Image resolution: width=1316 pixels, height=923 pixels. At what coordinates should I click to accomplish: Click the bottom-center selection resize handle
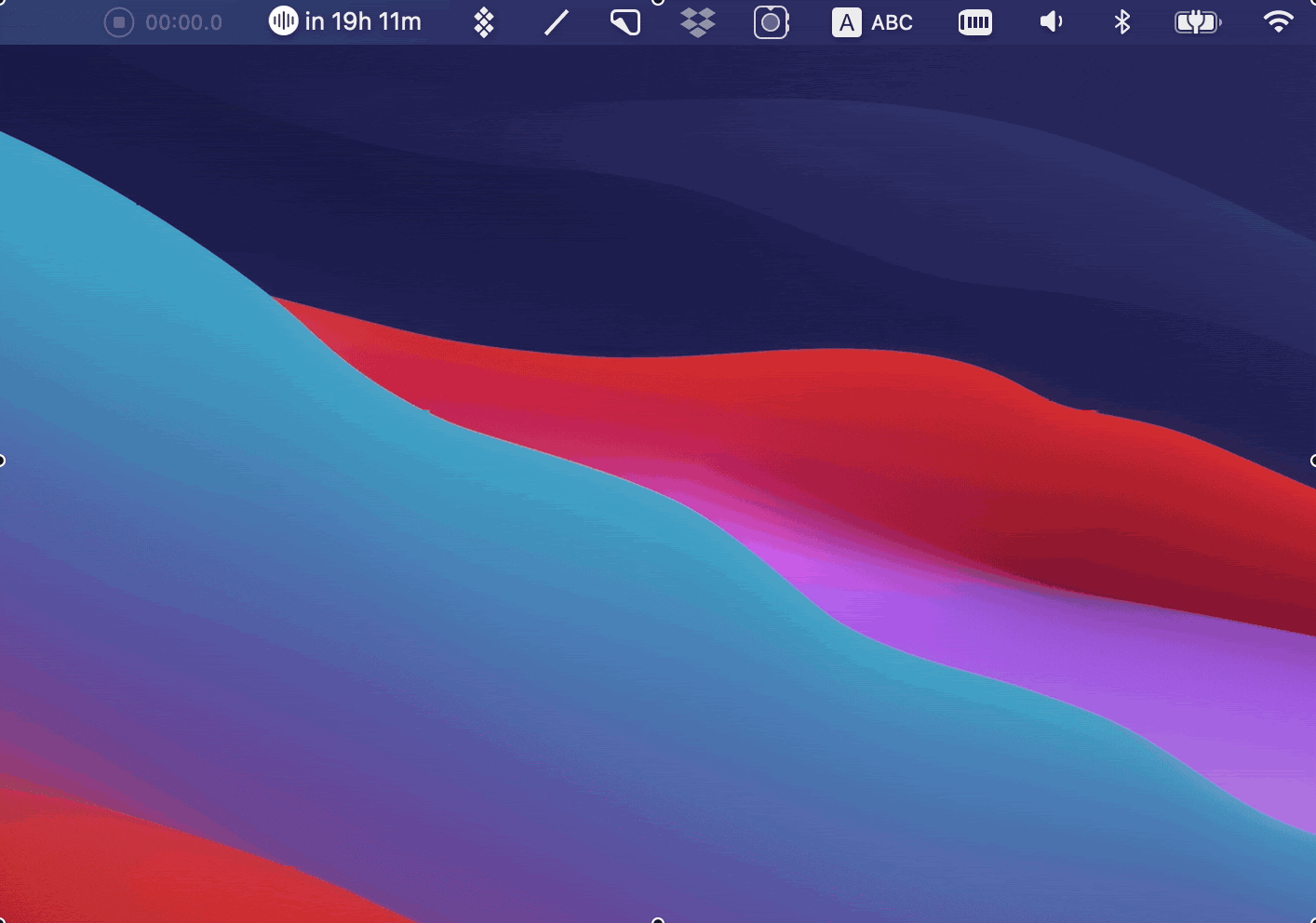[x=658, y=920]
